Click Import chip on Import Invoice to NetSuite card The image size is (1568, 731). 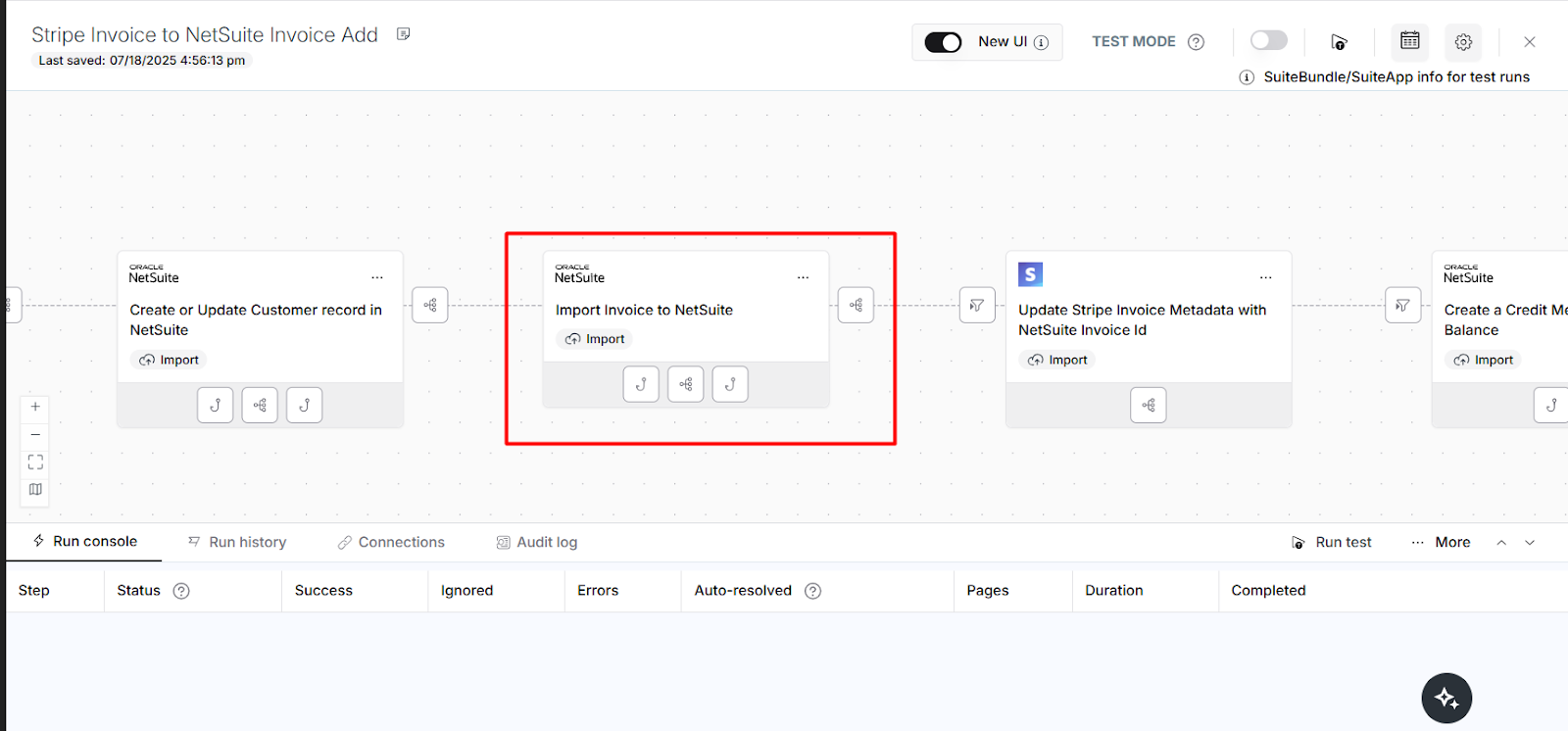[594, 339]
